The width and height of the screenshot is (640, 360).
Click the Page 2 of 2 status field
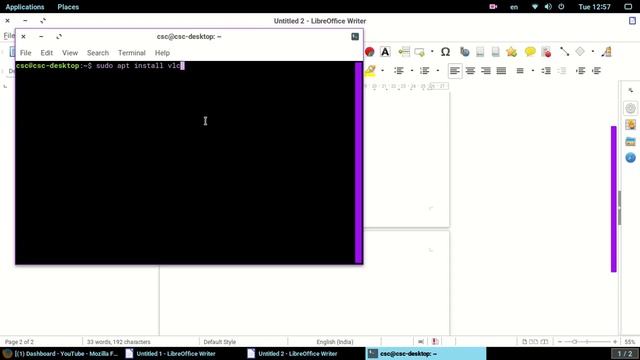click(x=19, y=342)
